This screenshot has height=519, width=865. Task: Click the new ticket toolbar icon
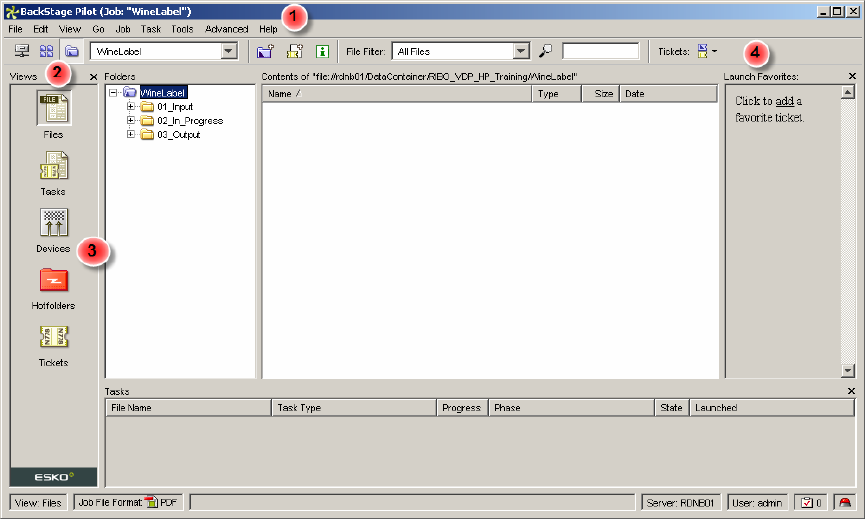point(295,51)
